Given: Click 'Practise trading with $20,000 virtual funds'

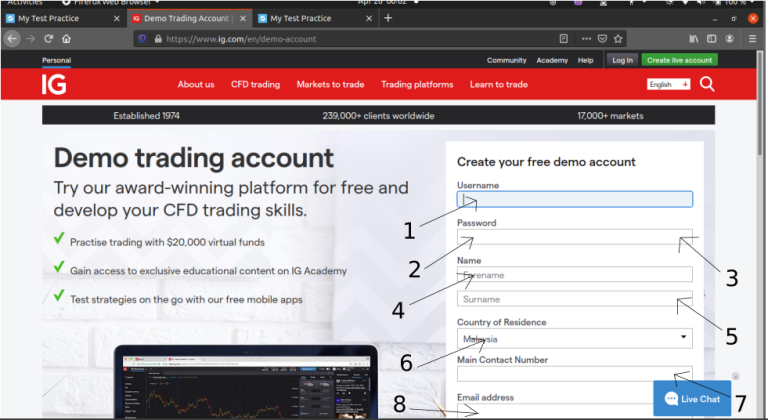Looking at the screenshot, I should 167,242.
